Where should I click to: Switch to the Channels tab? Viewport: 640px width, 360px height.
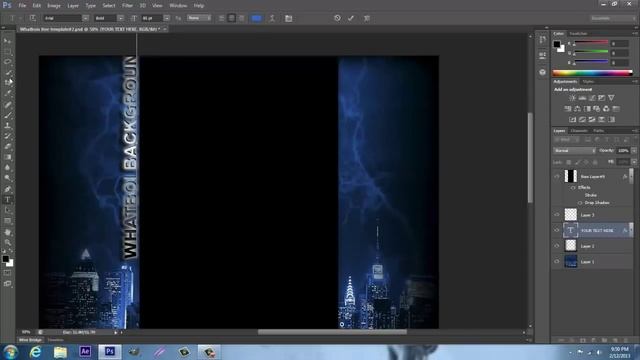pyautogui.click(x=579, y=131)
